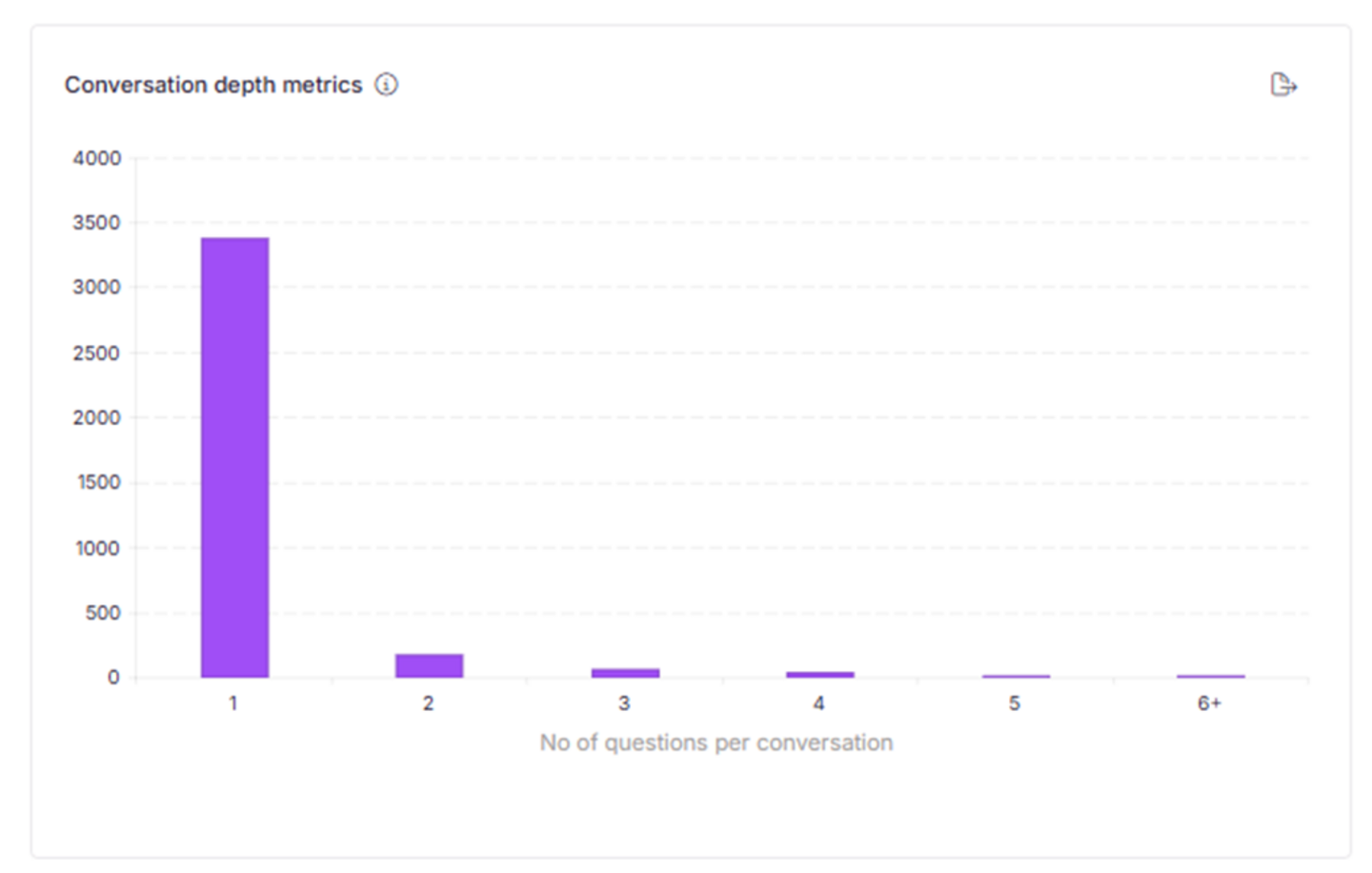
Task: Click the 3500 y-axis value
Action: (97, 223)
